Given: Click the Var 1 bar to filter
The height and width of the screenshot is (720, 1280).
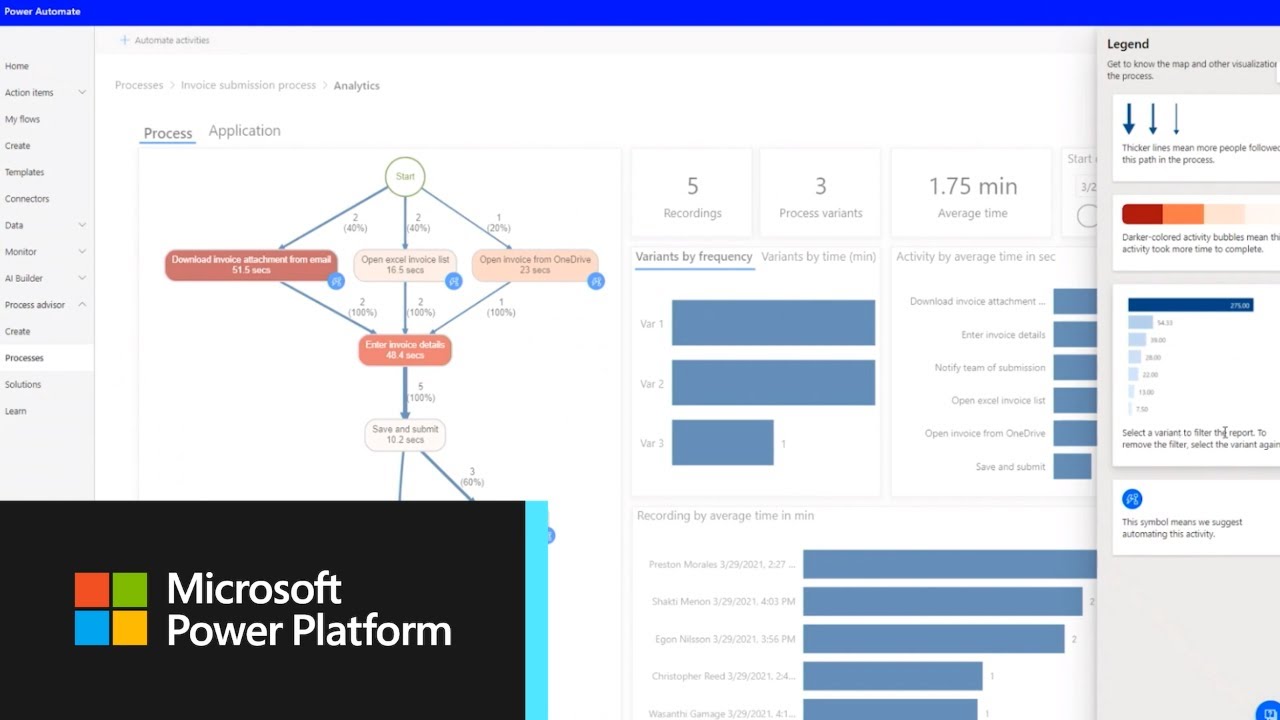Looking at the screenshot, I should 773,323.
